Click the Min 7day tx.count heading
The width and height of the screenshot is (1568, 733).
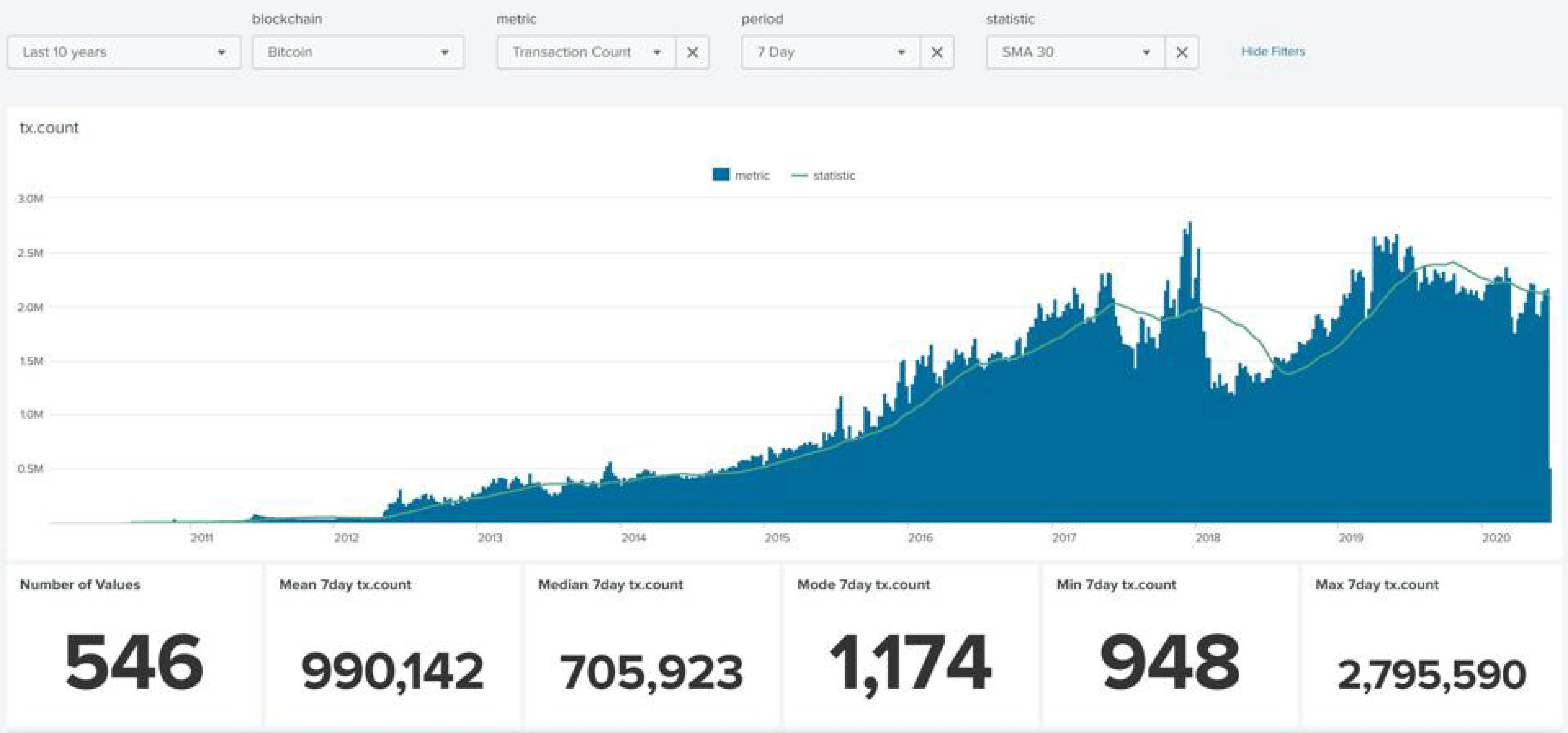[1116, 585]
